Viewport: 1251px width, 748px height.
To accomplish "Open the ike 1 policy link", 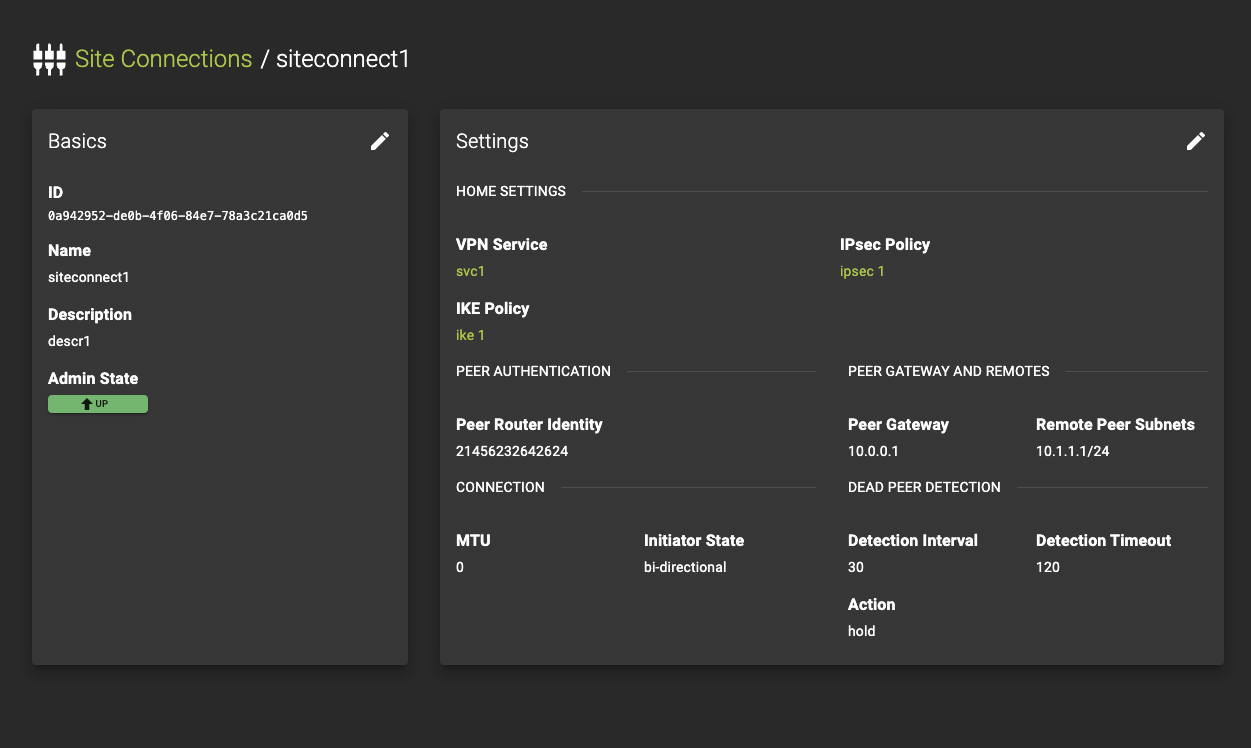I will 470,335.
